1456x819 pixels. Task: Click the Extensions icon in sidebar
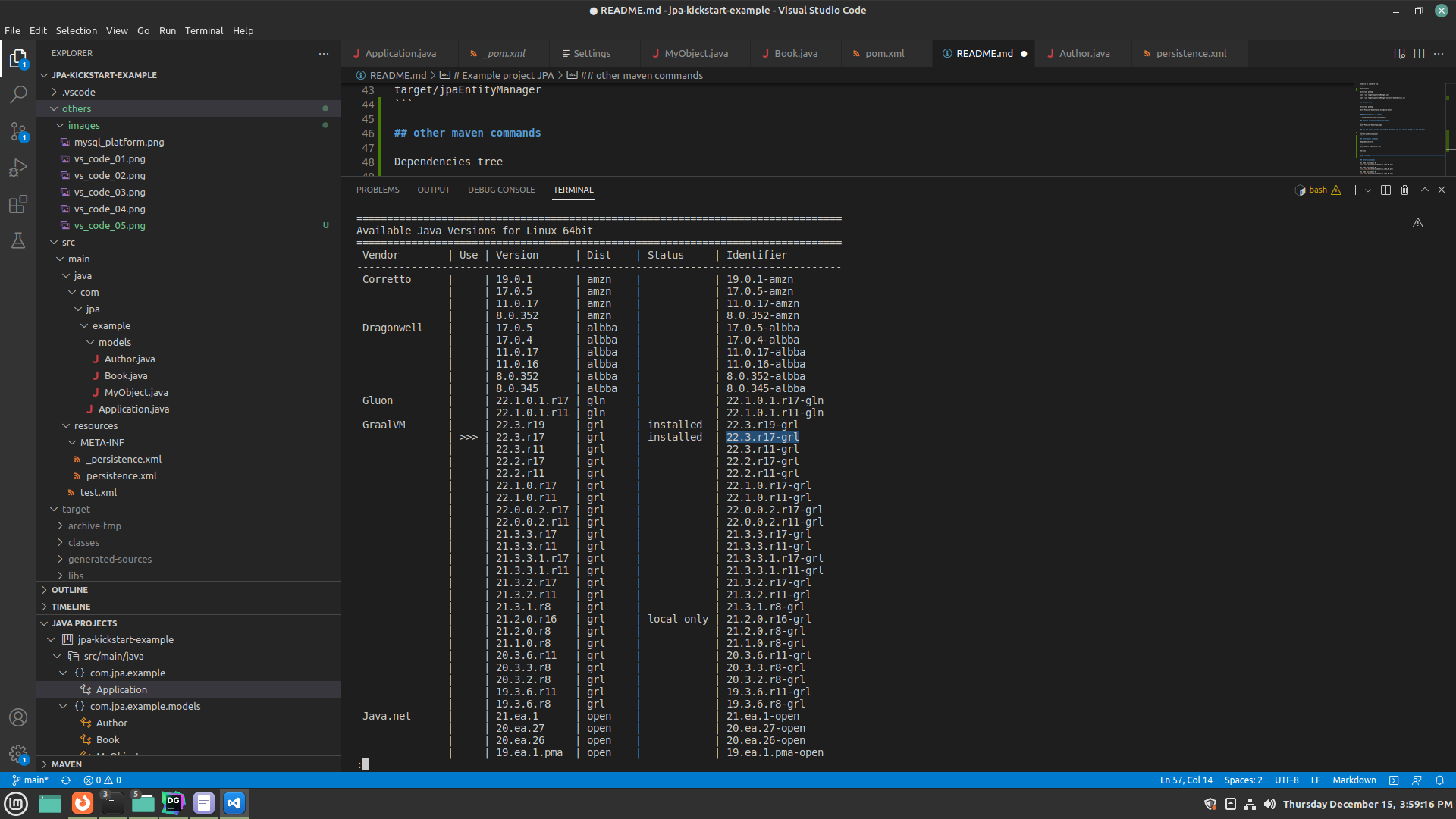19,204
